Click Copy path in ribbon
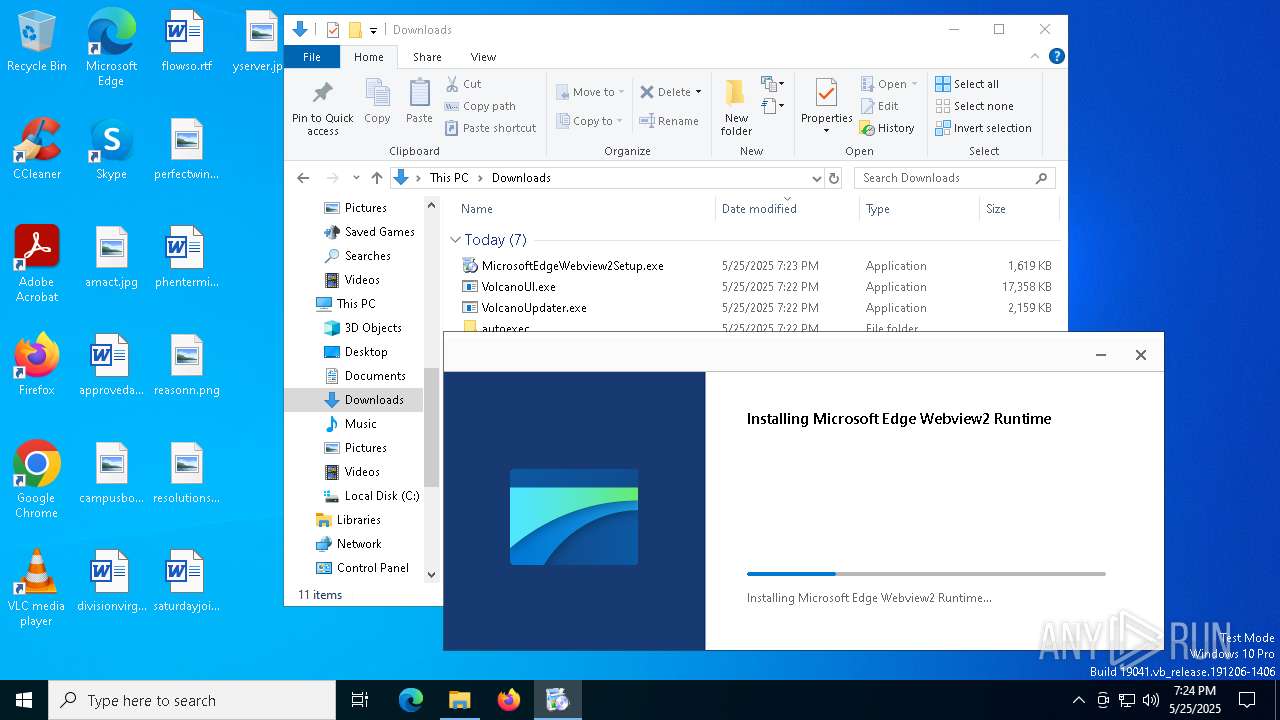This screenshot has height=720, width=1280. [x=480, y=106]
